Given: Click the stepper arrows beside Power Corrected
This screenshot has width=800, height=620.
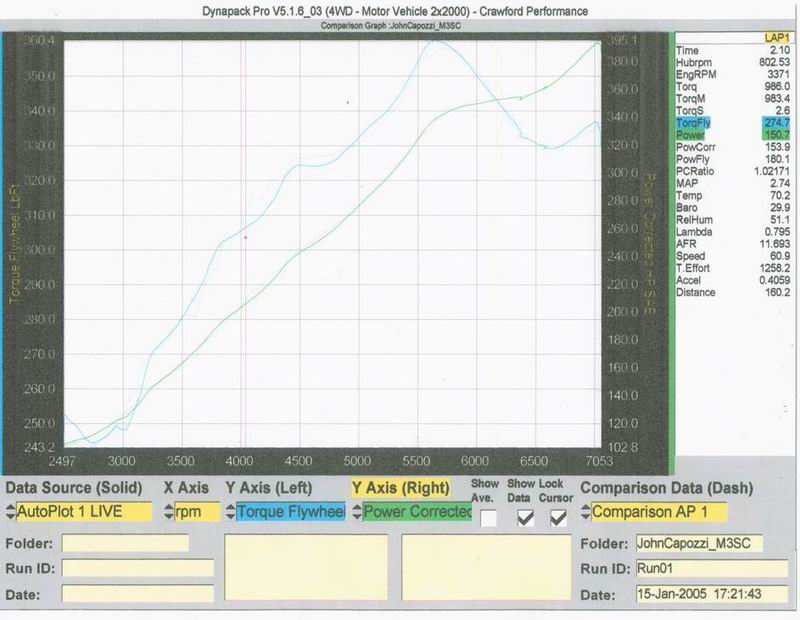Looking at the screenshot, I should point(357,512).
